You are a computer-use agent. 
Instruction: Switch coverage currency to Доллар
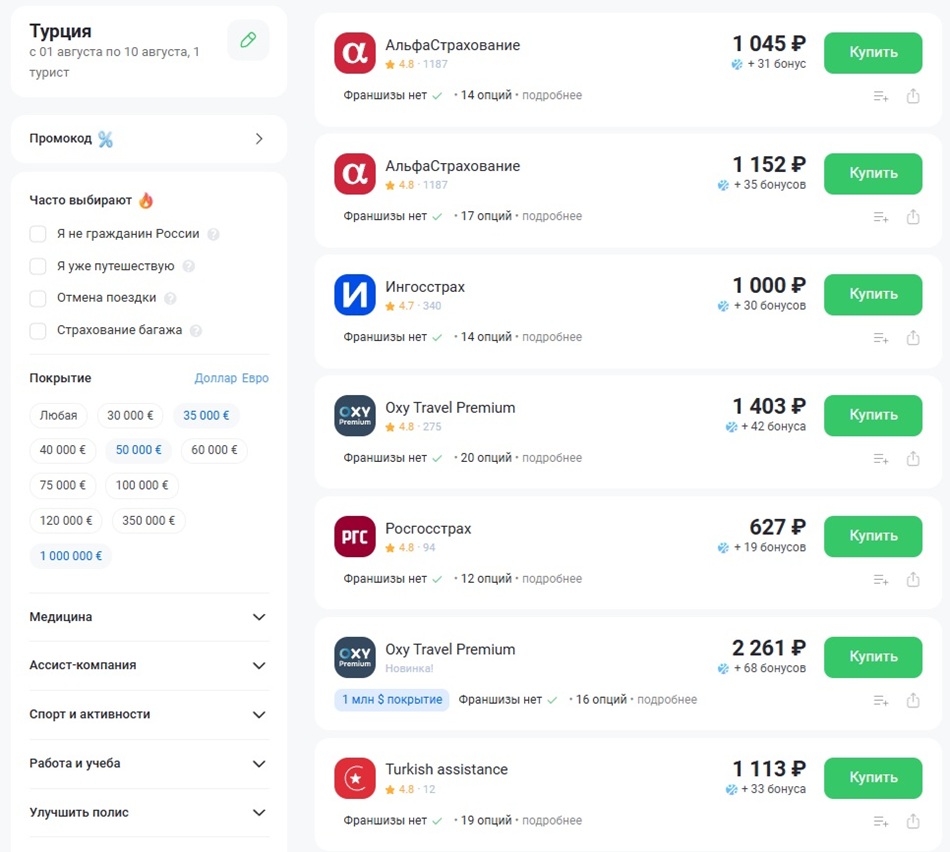click(x=215, y=378)
